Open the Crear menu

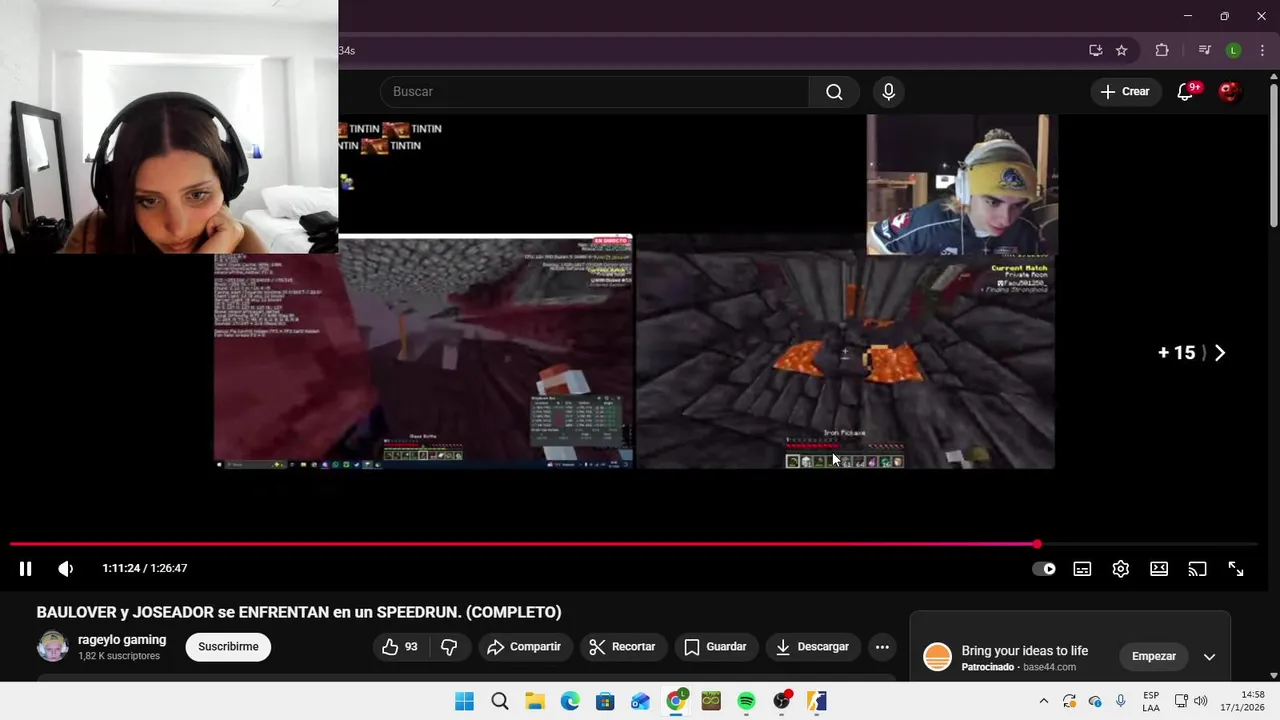pyautogui.click(x=1125, y=91)
